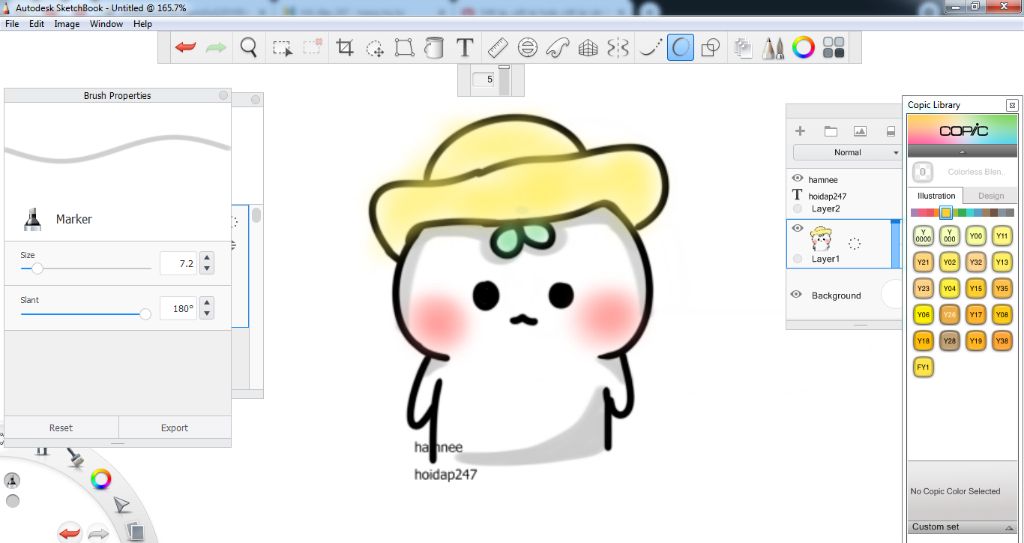Select the Transform/Distort tool
The height and width of the screenshot is (543, 1024).
tap(404, 48)
